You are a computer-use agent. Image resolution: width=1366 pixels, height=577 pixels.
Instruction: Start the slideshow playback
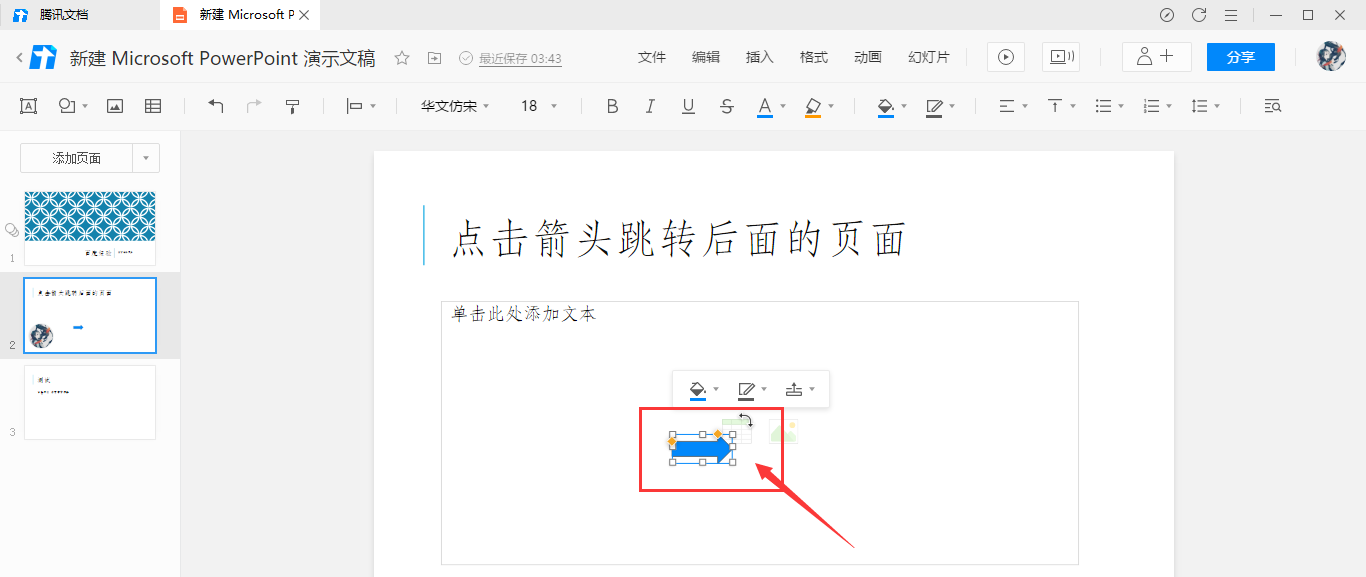[1004, 57]
